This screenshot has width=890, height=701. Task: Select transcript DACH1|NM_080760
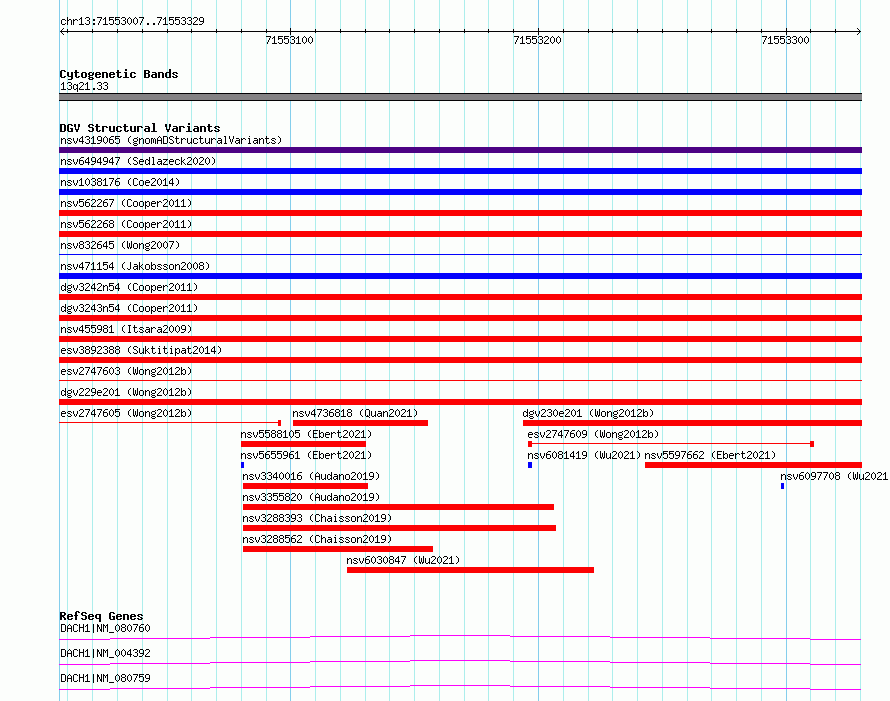coord(105,628)
